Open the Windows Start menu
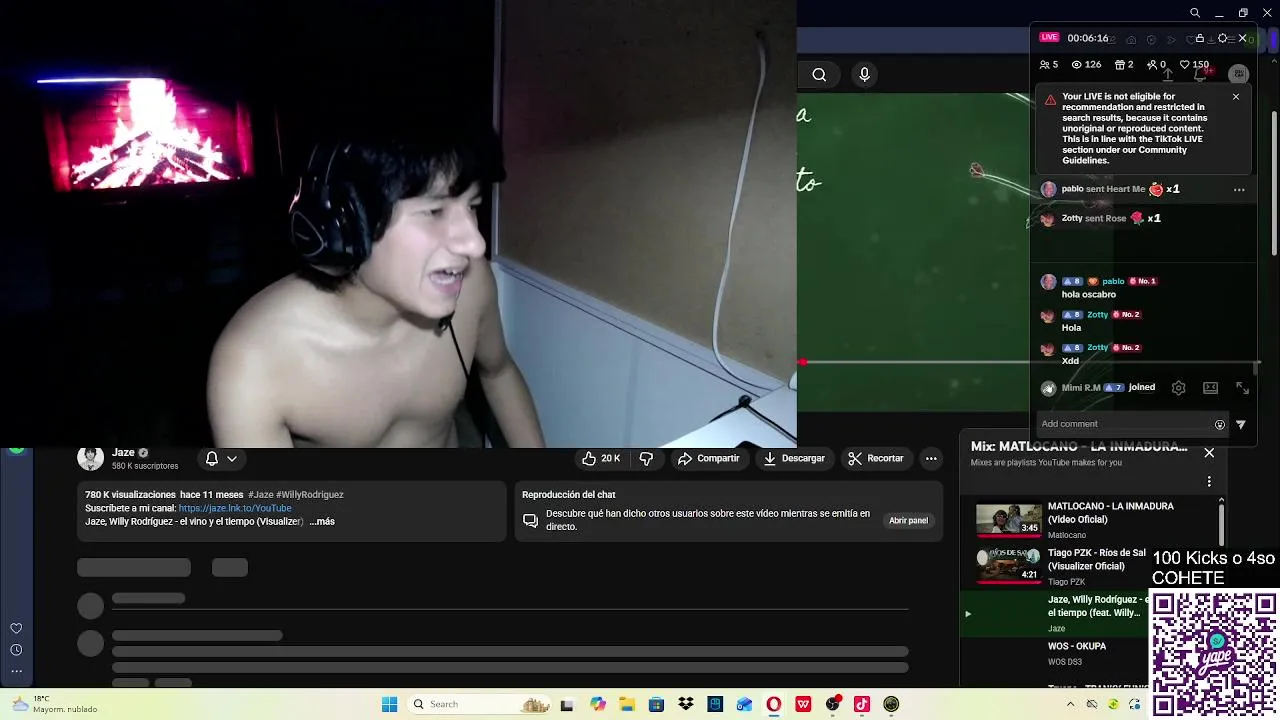Screen dimensions: 1280x720 (390, 704)
